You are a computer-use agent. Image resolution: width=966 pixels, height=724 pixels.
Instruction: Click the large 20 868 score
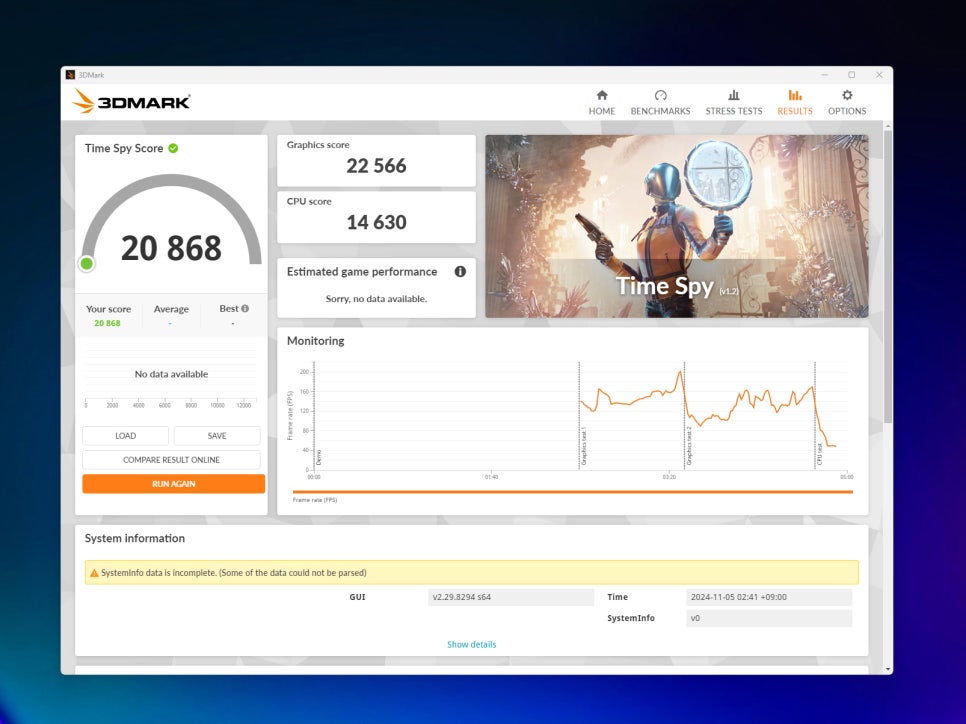pos(171,248)
